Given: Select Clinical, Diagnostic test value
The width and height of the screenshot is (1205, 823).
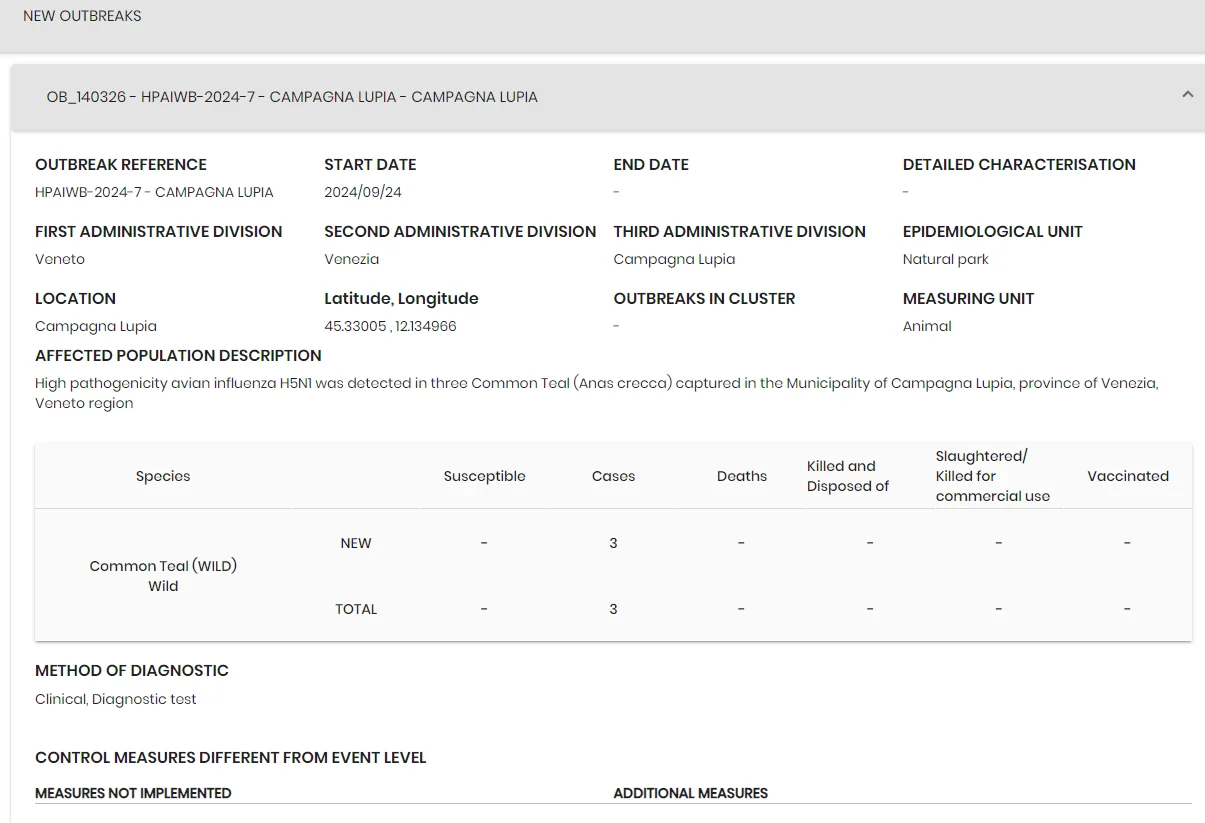Looking at the screenshot, I should pos(116,699).
